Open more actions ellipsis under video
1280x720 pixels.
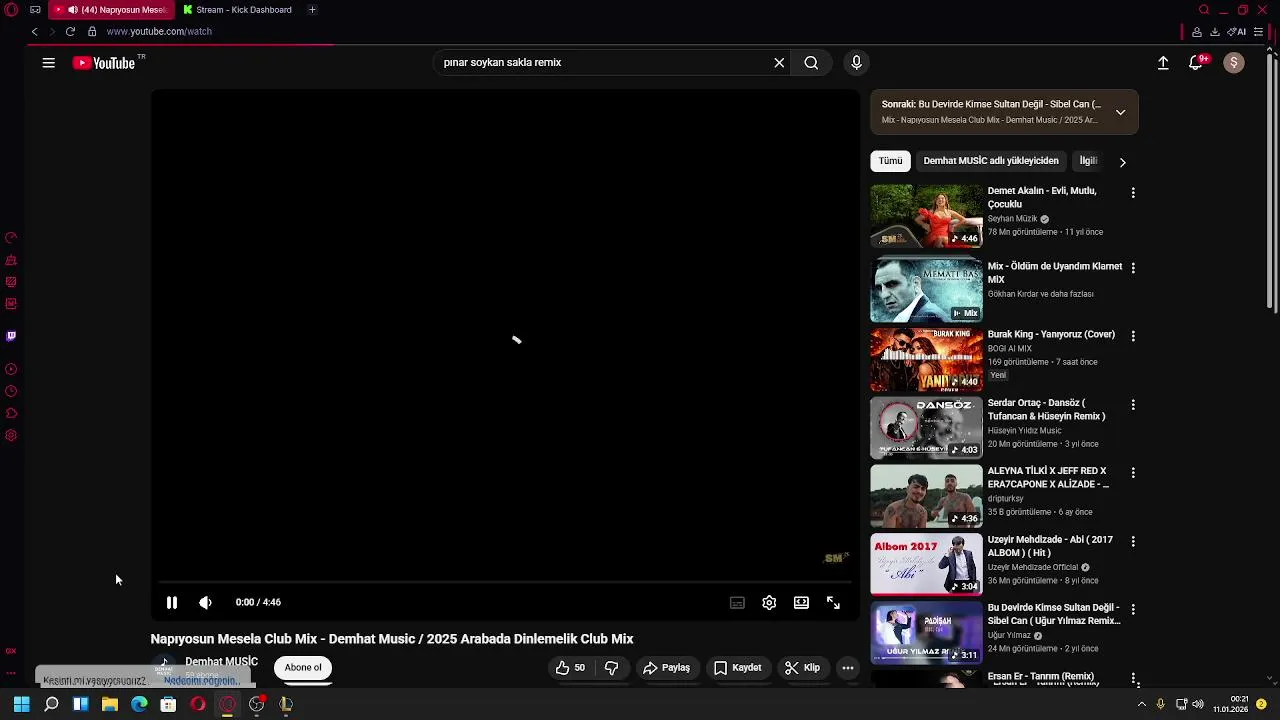point(847,667)
